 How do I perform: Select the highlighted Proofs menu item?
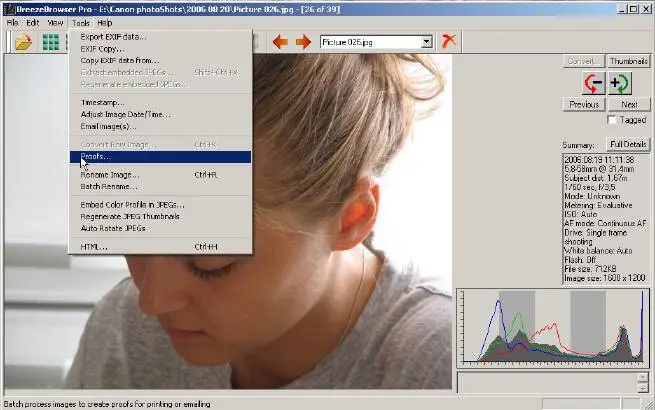coord(160,157)
